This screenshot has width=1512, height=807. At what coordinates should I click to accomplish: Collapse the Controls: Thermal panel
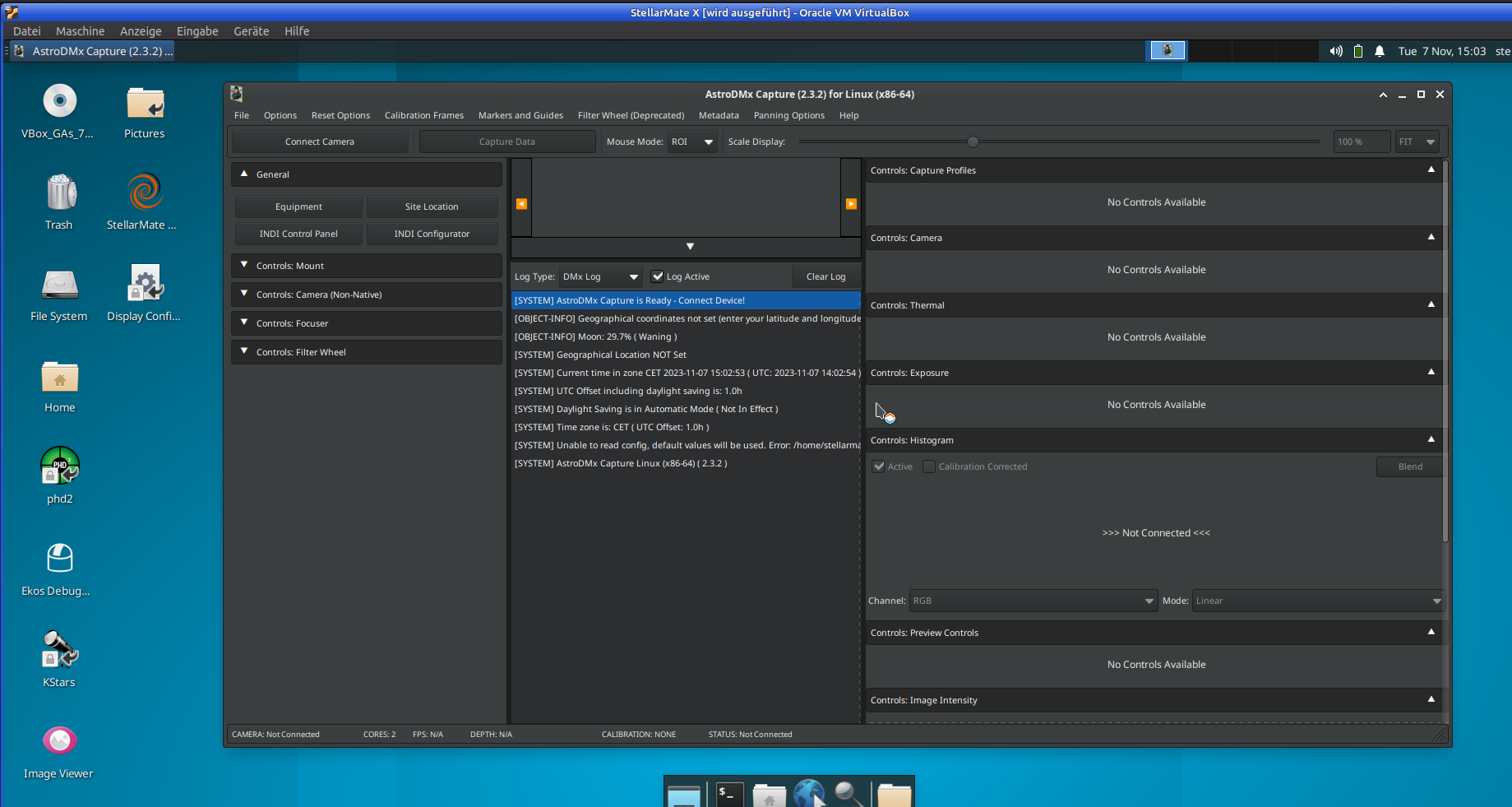[x=1431, y=304]
